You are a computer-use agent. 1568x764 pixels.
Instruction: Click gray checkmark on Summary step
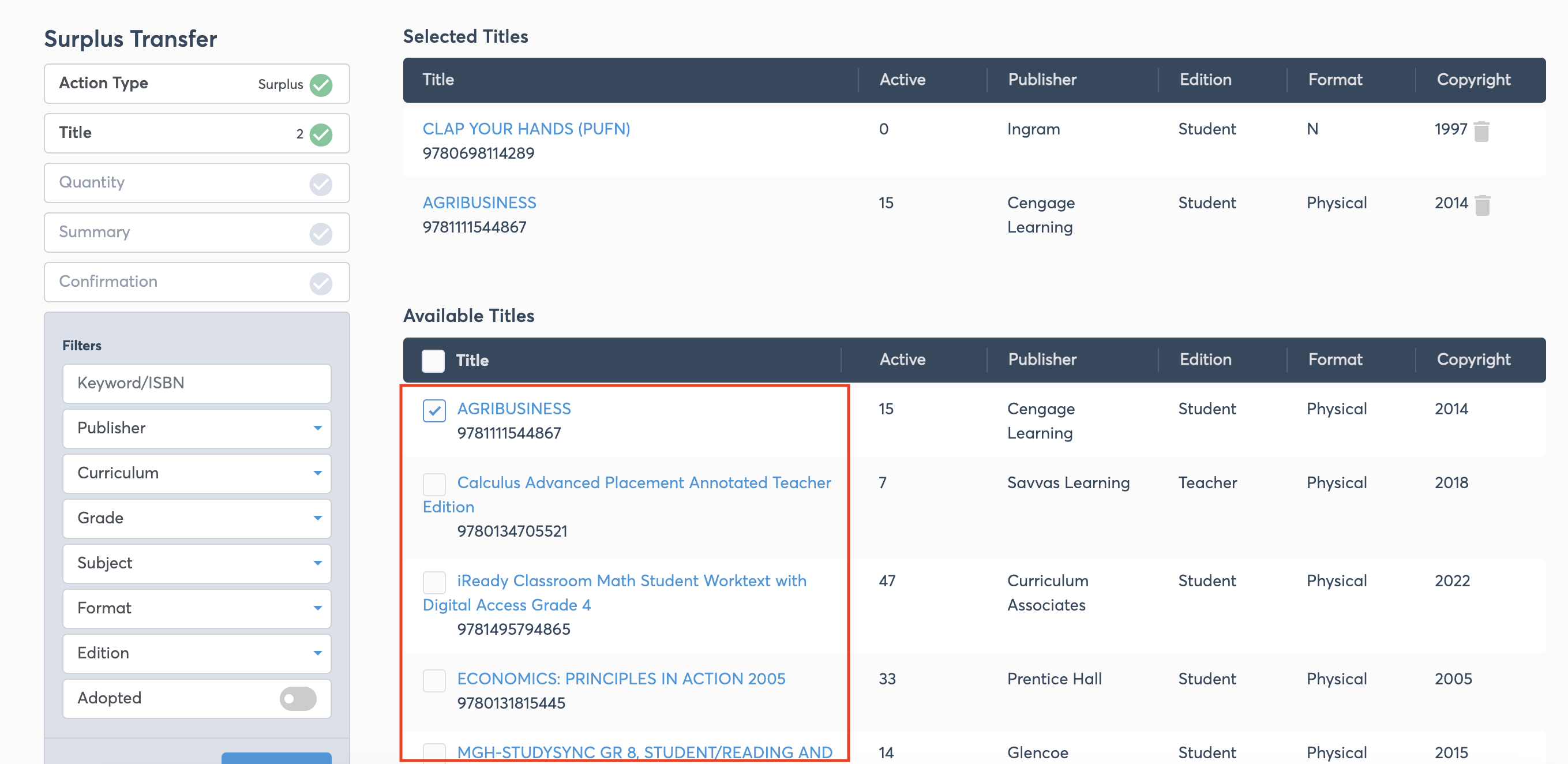[x=321, y=233]
